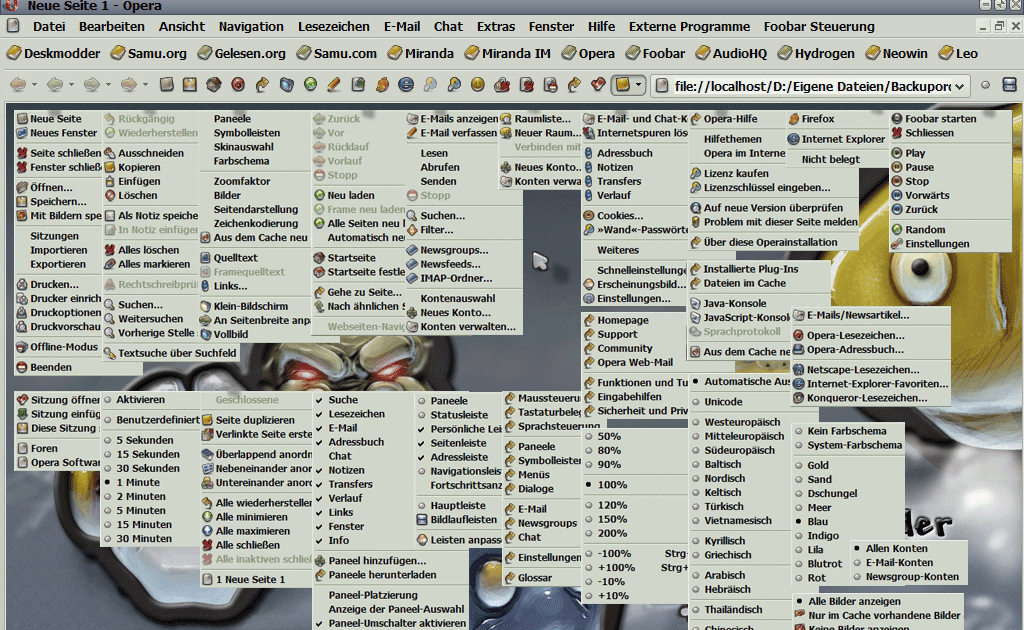Toggle the Seitenleiste checked entry
1024x630 pixels.
[458, 443]
